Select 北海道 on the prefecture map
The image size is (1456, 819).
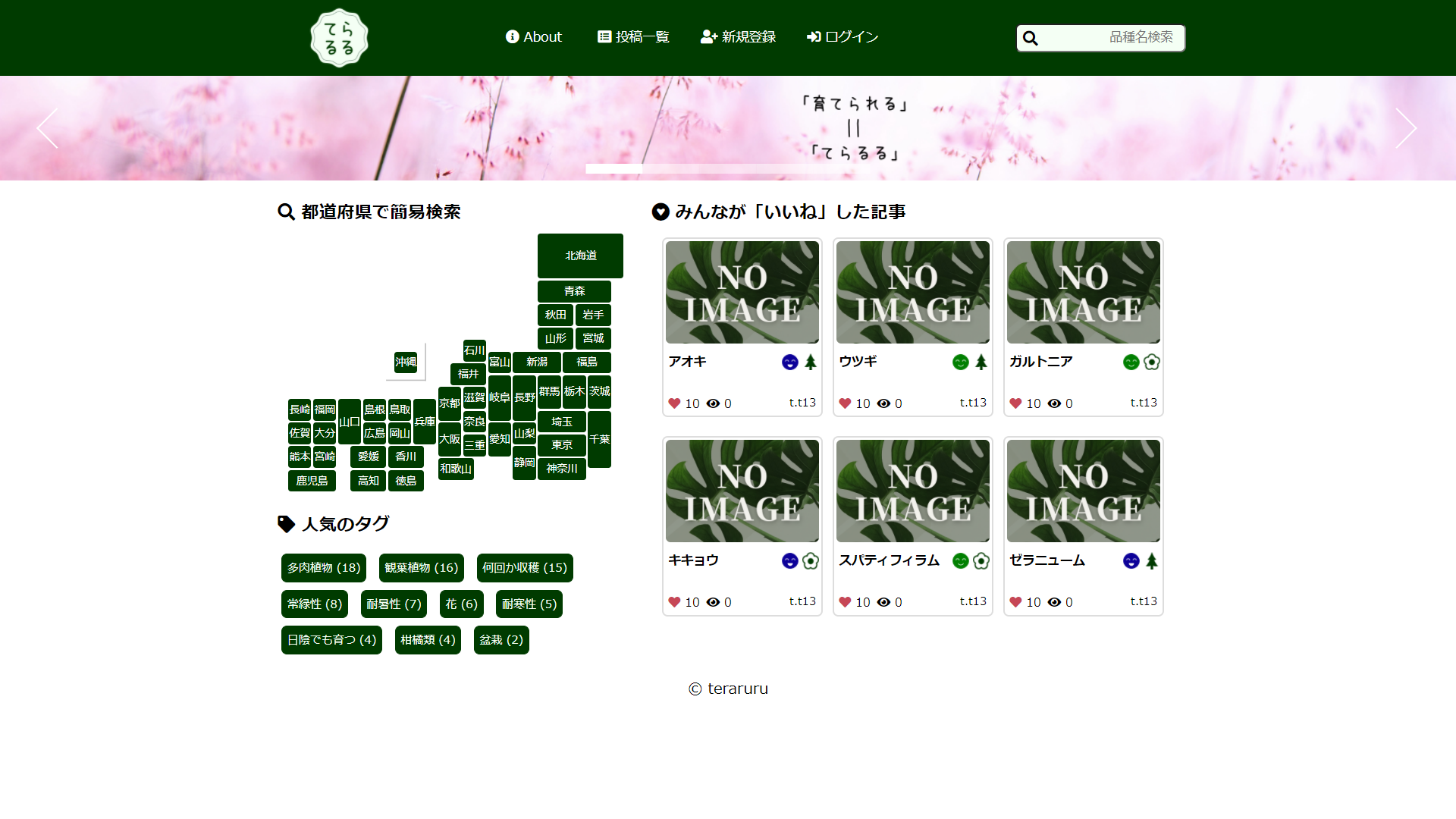point(580,256)
